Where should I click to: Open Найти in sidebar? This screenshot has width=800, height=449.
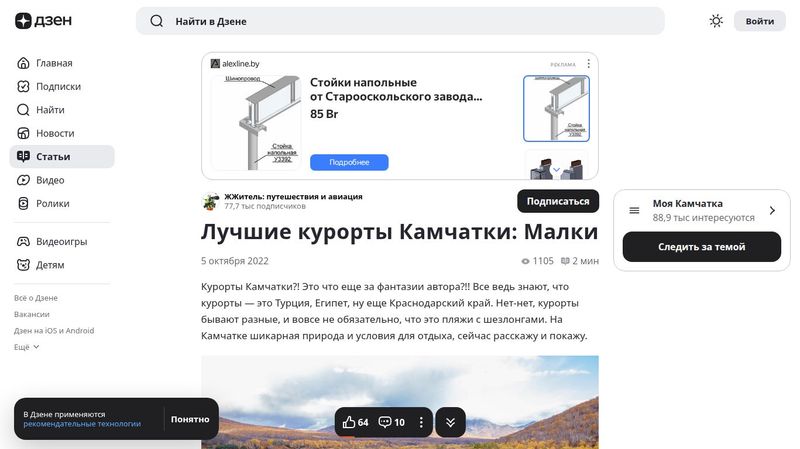(62, 110)
